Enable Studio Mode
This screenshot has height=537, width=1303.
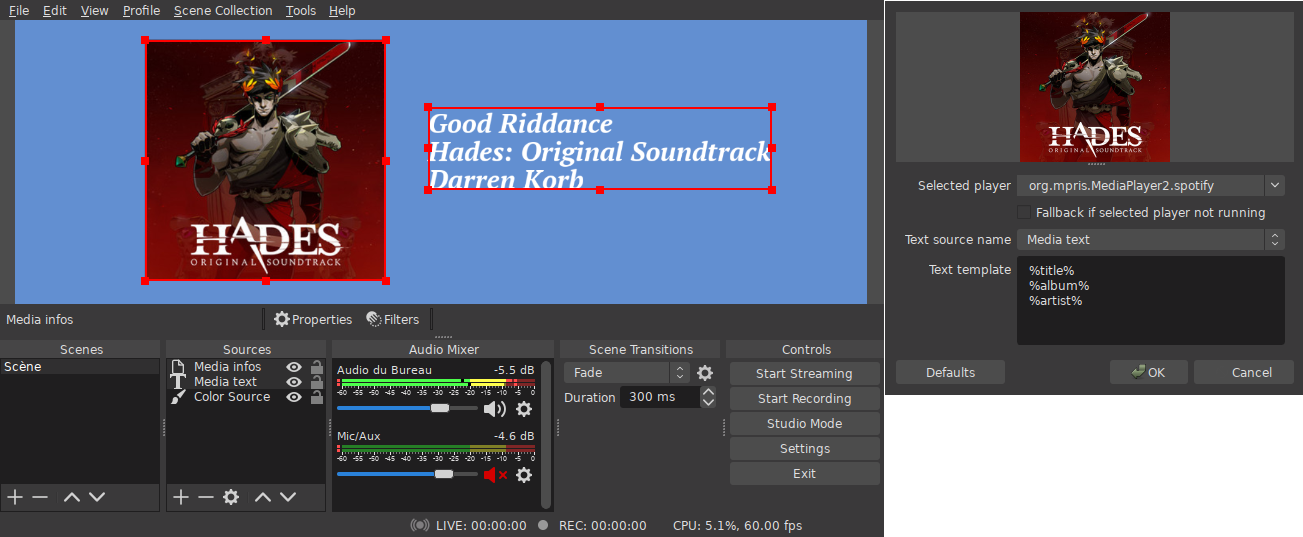tap(805, 423)
